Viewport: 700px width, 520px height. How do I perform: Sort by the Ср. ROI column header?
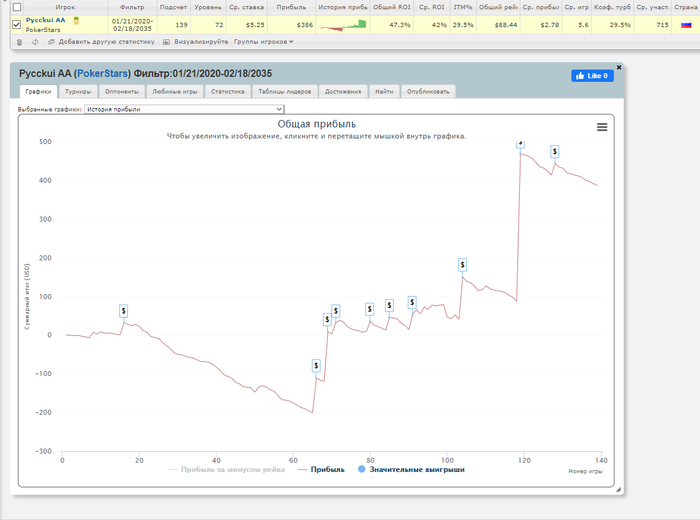pyautogui.click(x=432, y=7)
